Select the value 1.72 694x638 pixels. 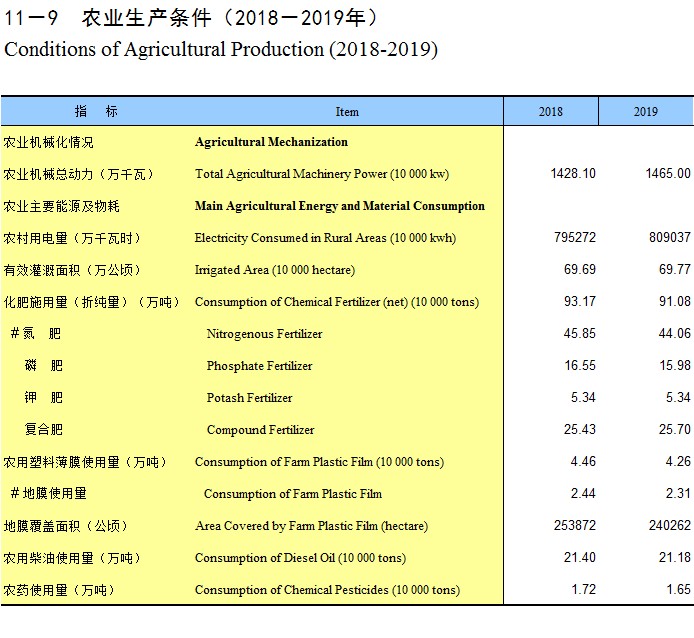[x=583, y=589]
